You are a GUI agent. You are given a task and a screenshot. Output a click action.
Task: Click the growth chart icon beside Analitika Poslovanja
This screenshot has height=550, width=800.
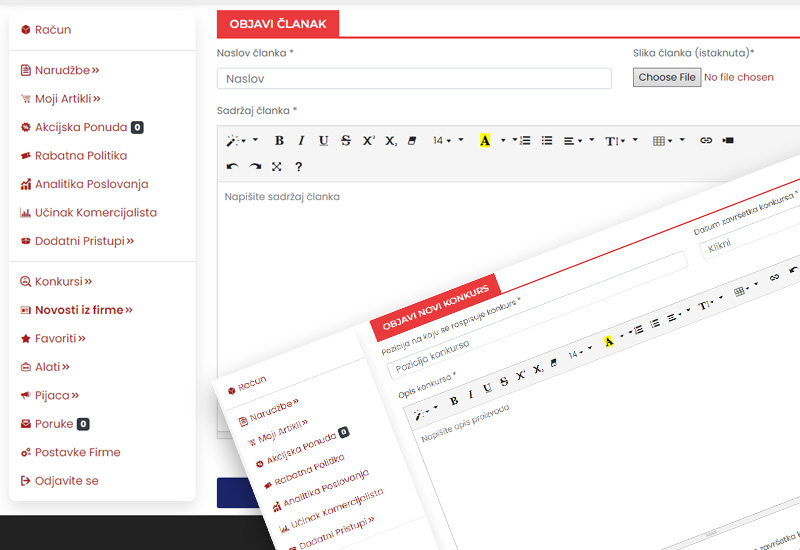coord(26,184)
